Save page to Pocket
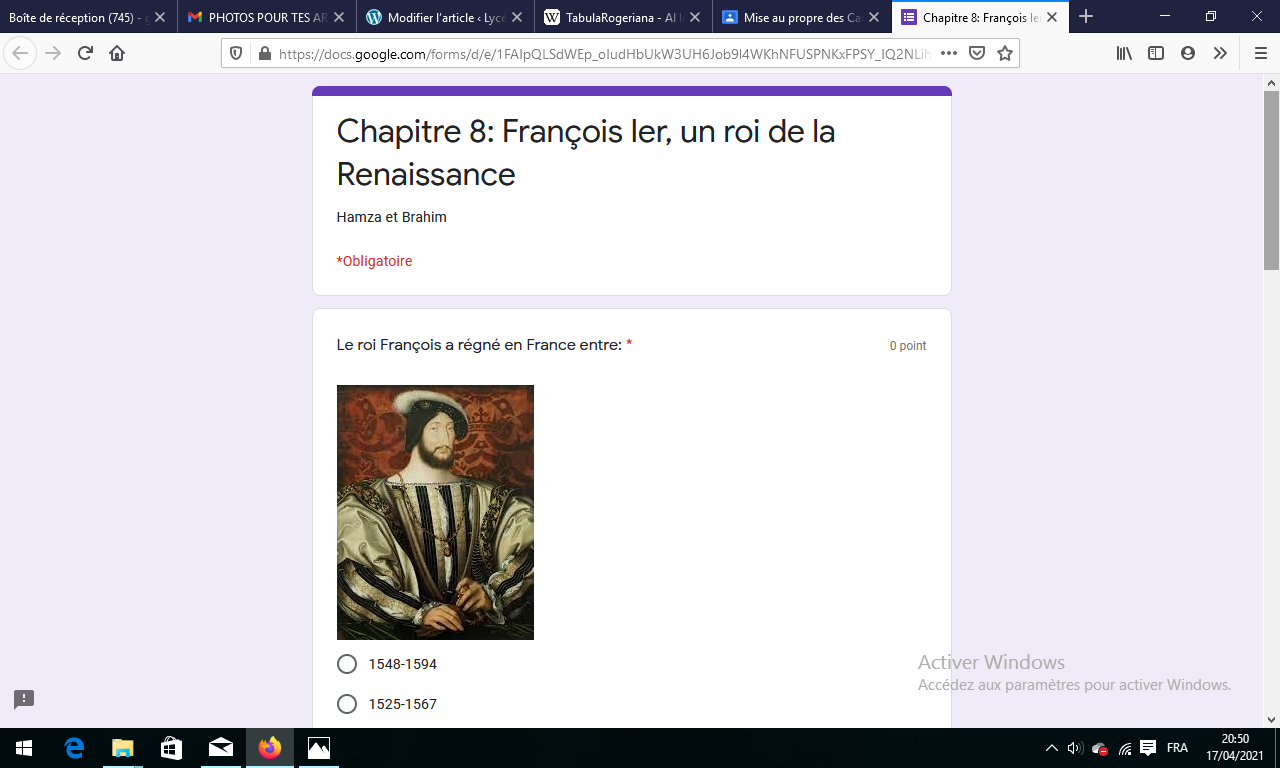 pyautogui.click(x=977, y=53)
